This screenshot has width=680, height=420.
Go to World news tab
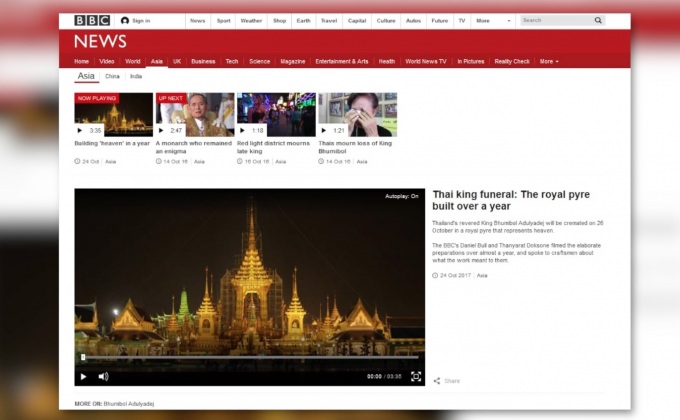point(133,62)
